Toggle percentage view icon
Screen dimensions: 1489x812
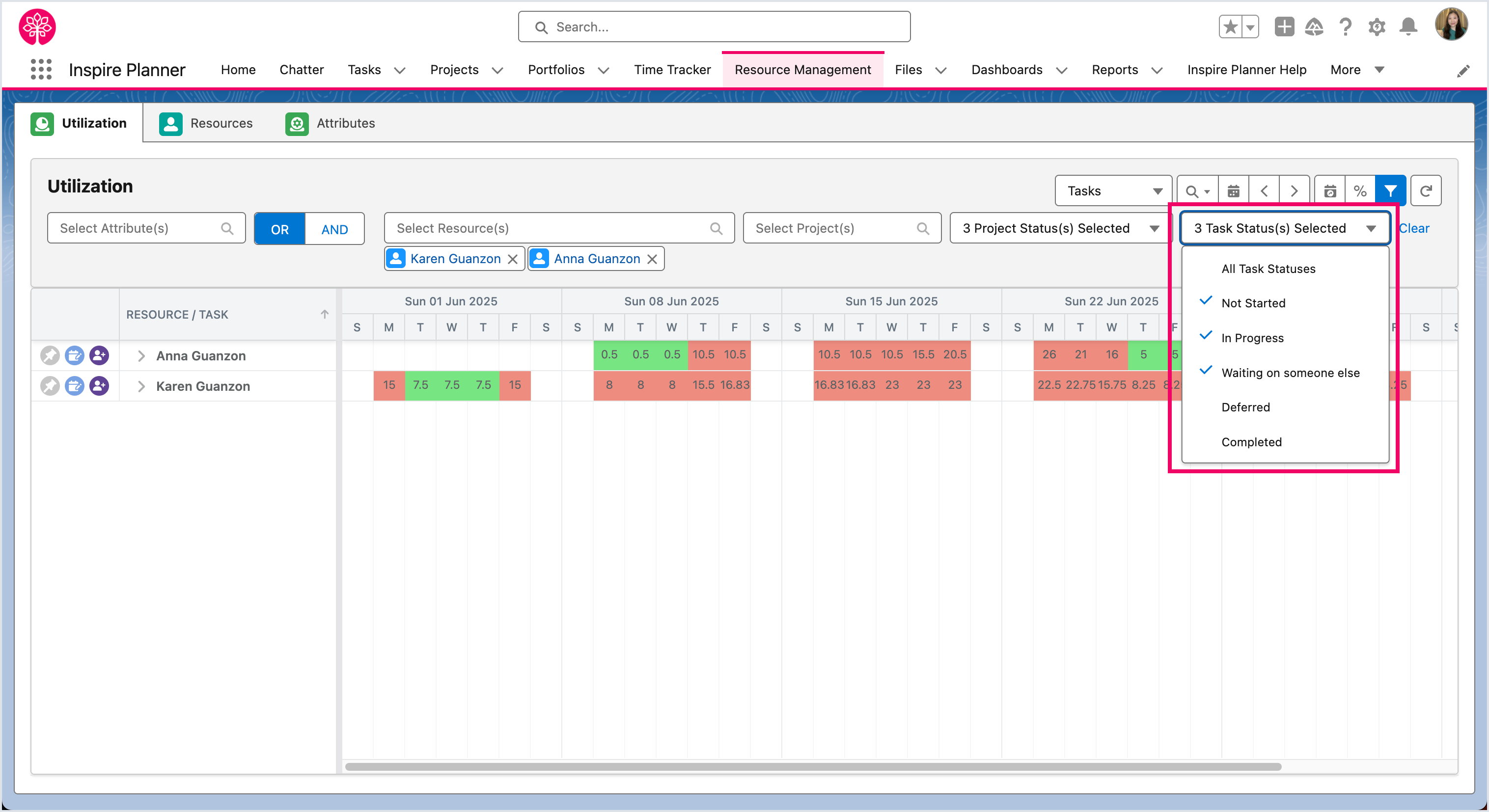click(x=1360, y=190)
